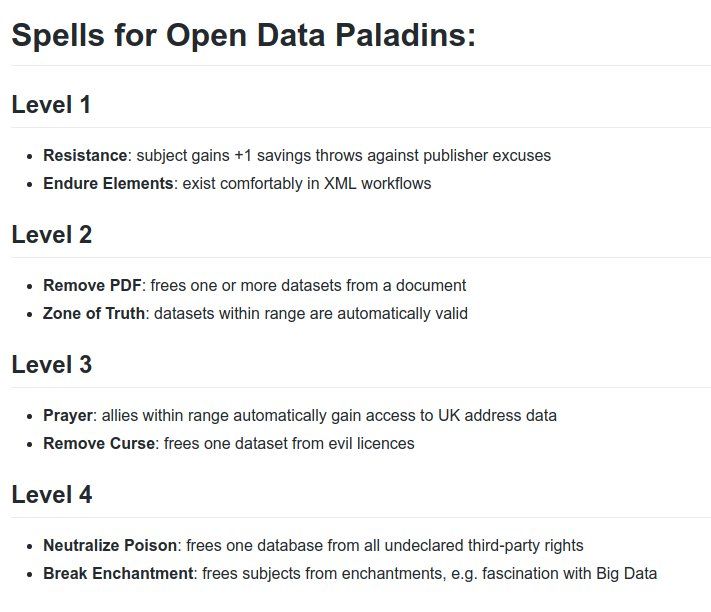This screenshot has height=612, width=711.
Task: Select the Level 1 heading
Action: (51, 105)
